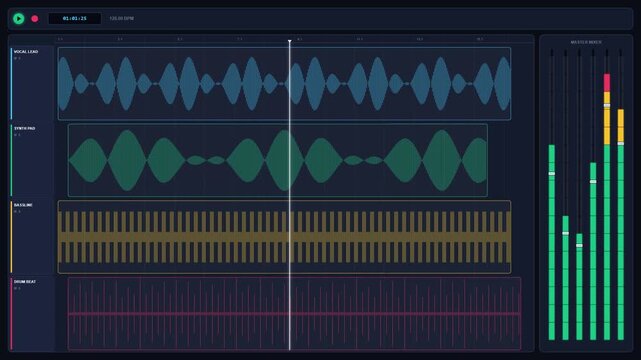The image size is (641, 360).
Task: Mute the Vocal Lead track
Action: pos(16,58)
